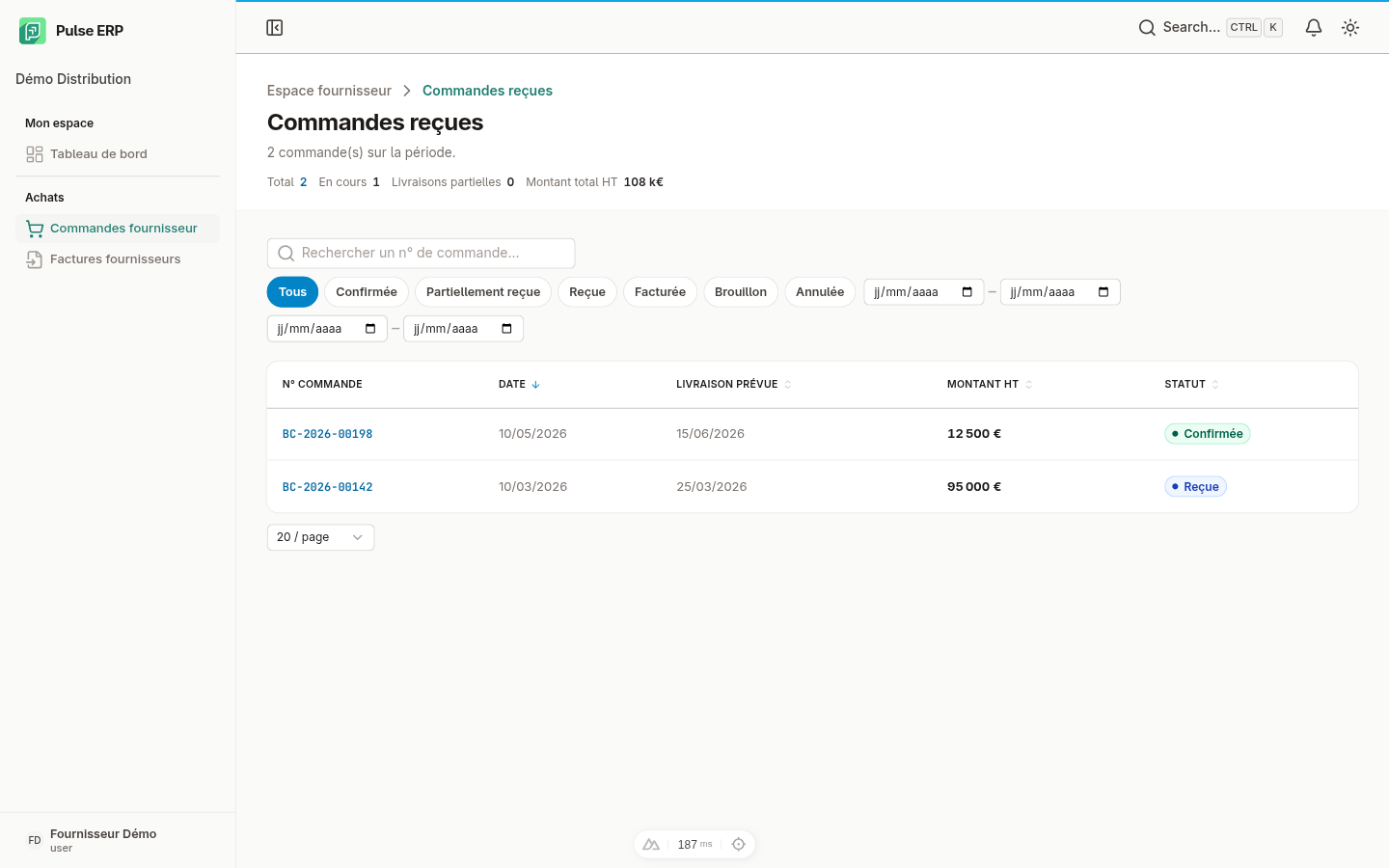Filter by Facturée status
Image resolution: width=1389 pixels, height=868 pixels.
point(660,292)
